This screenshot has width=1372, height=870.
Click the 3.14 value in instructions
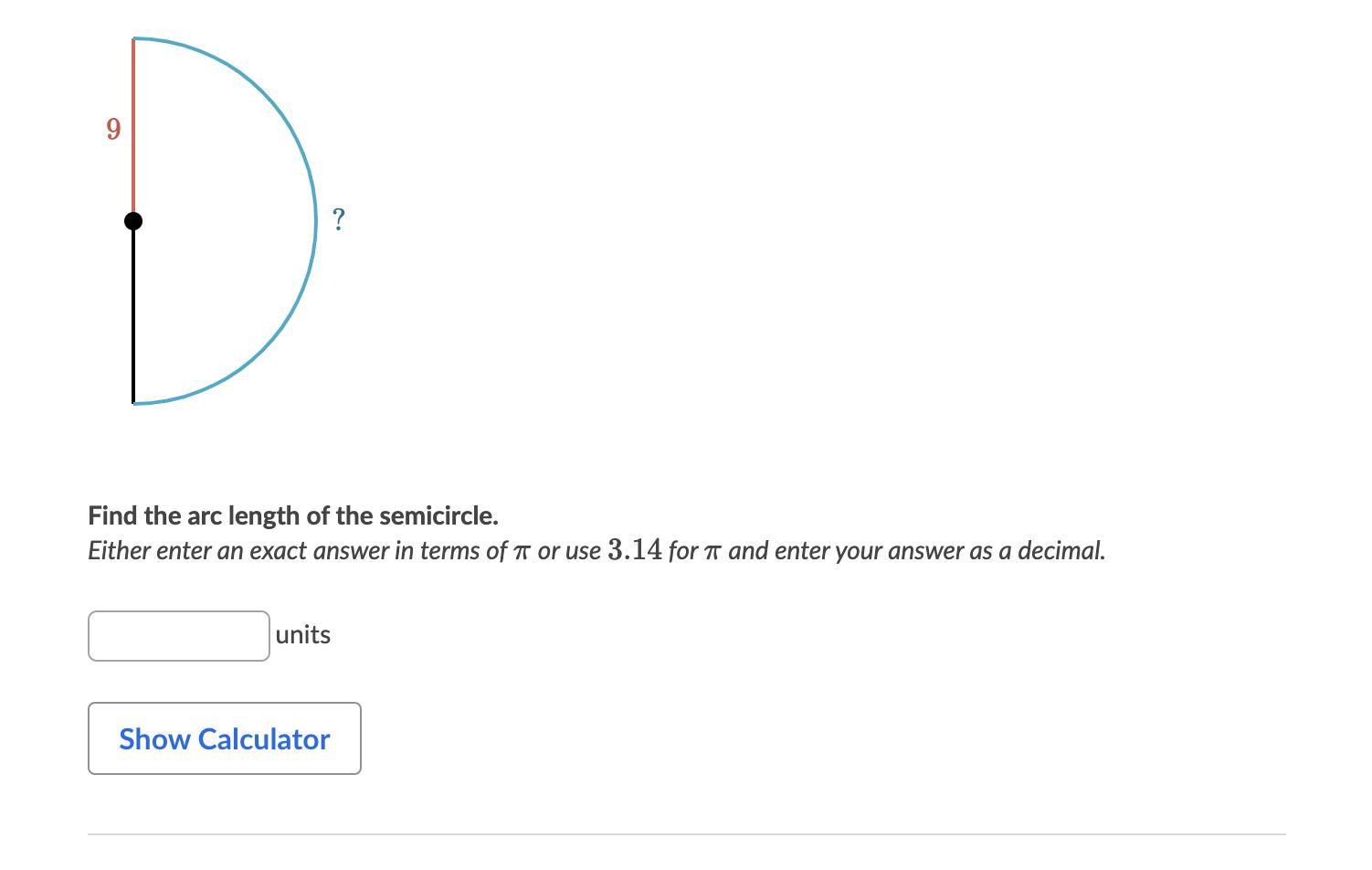[x=634, y=550]
